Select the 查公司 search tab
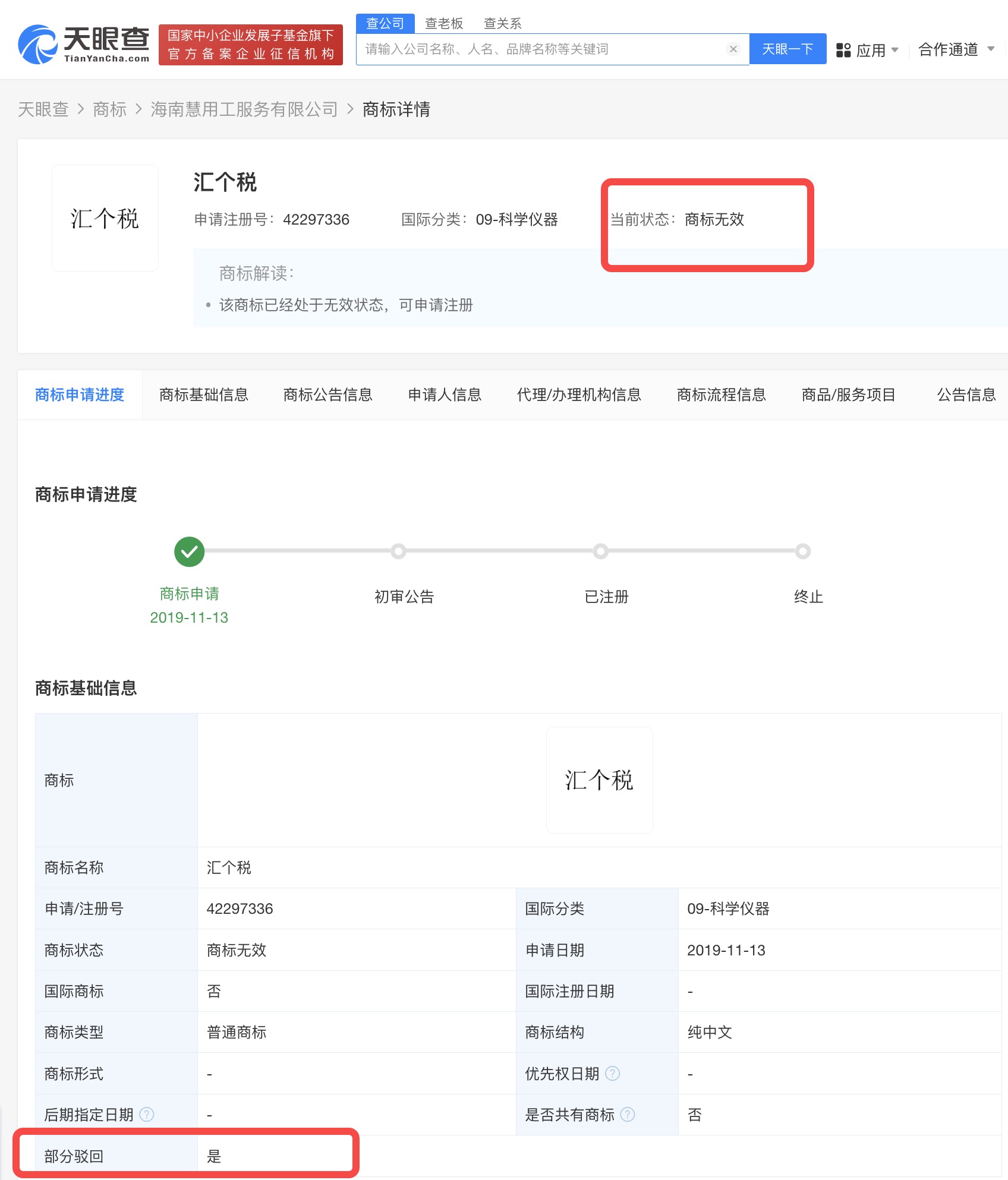 pos(385,23)
